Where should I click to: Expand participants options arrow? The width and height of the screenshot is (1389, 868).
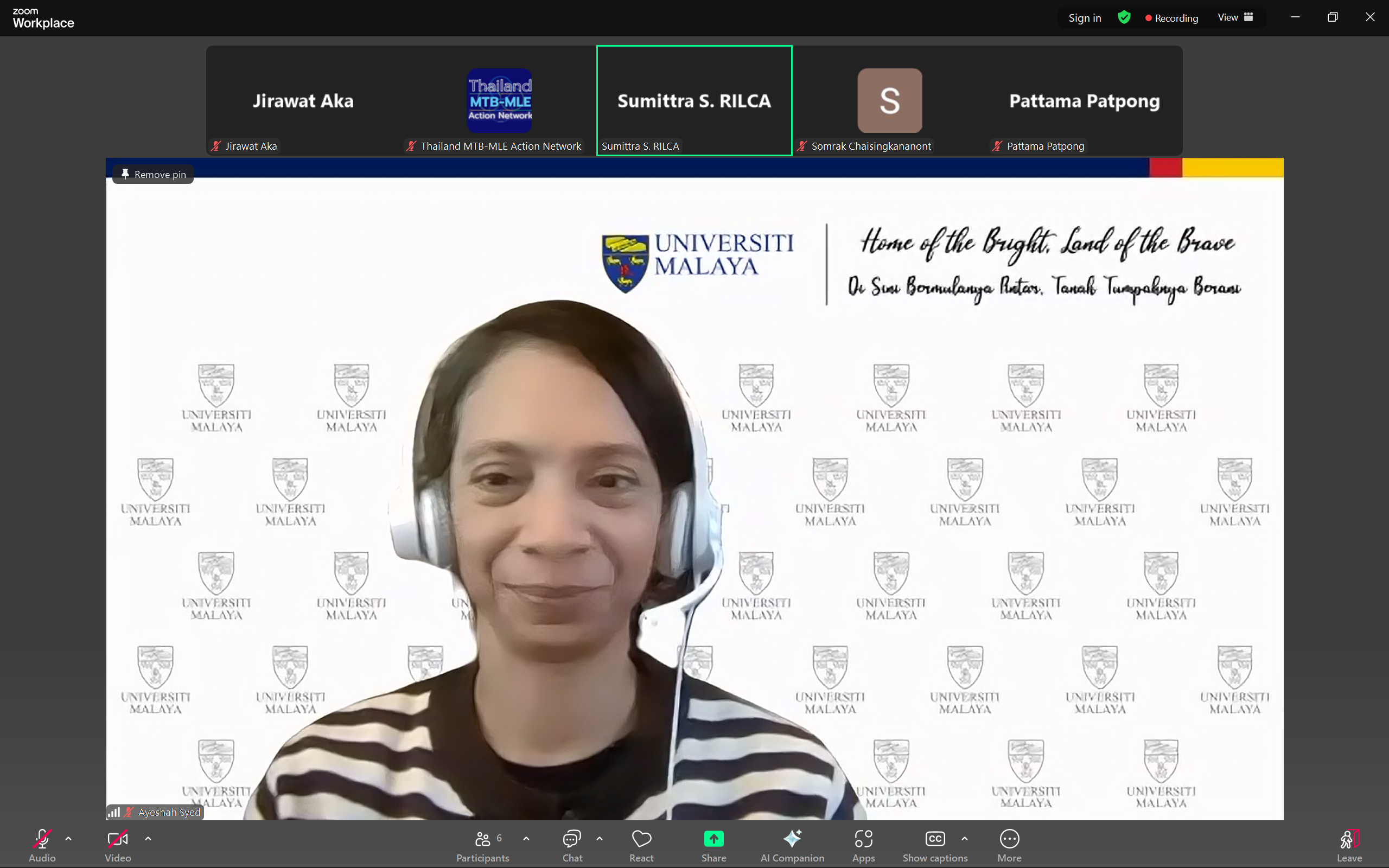[x=526, y=839]
